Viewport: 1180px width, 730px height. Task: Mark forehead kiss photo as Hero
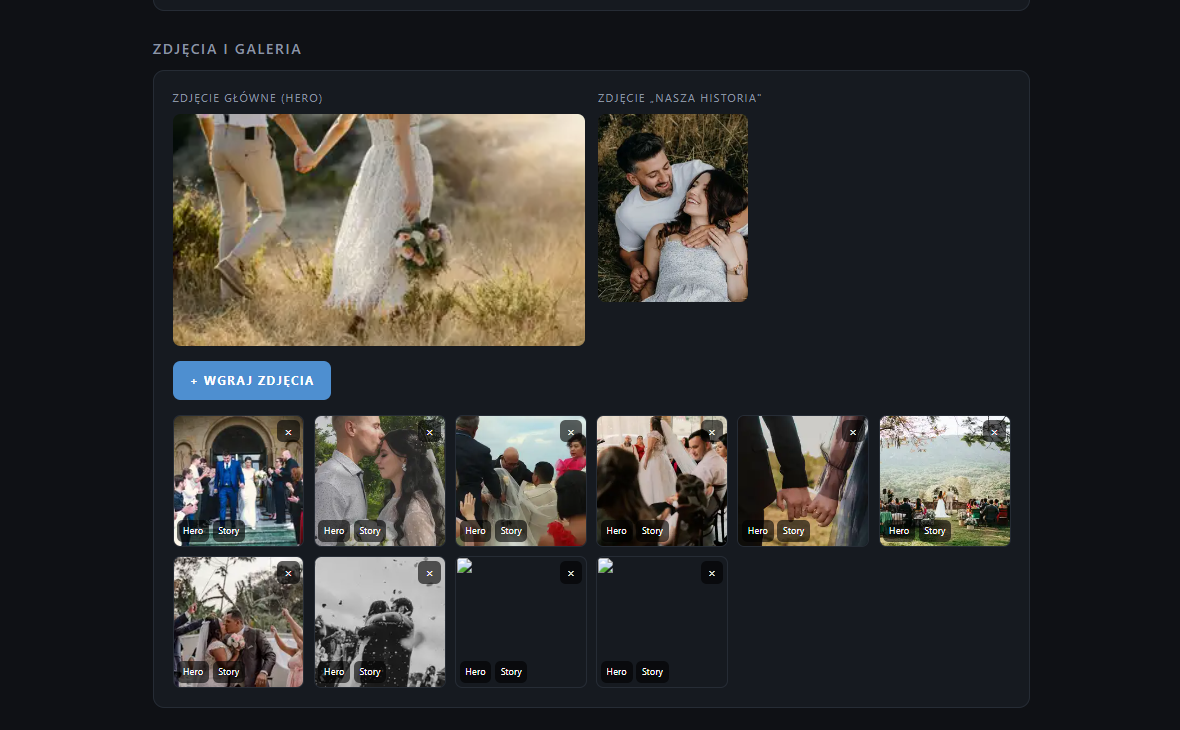pyautogui.click(x=334, y=531)
